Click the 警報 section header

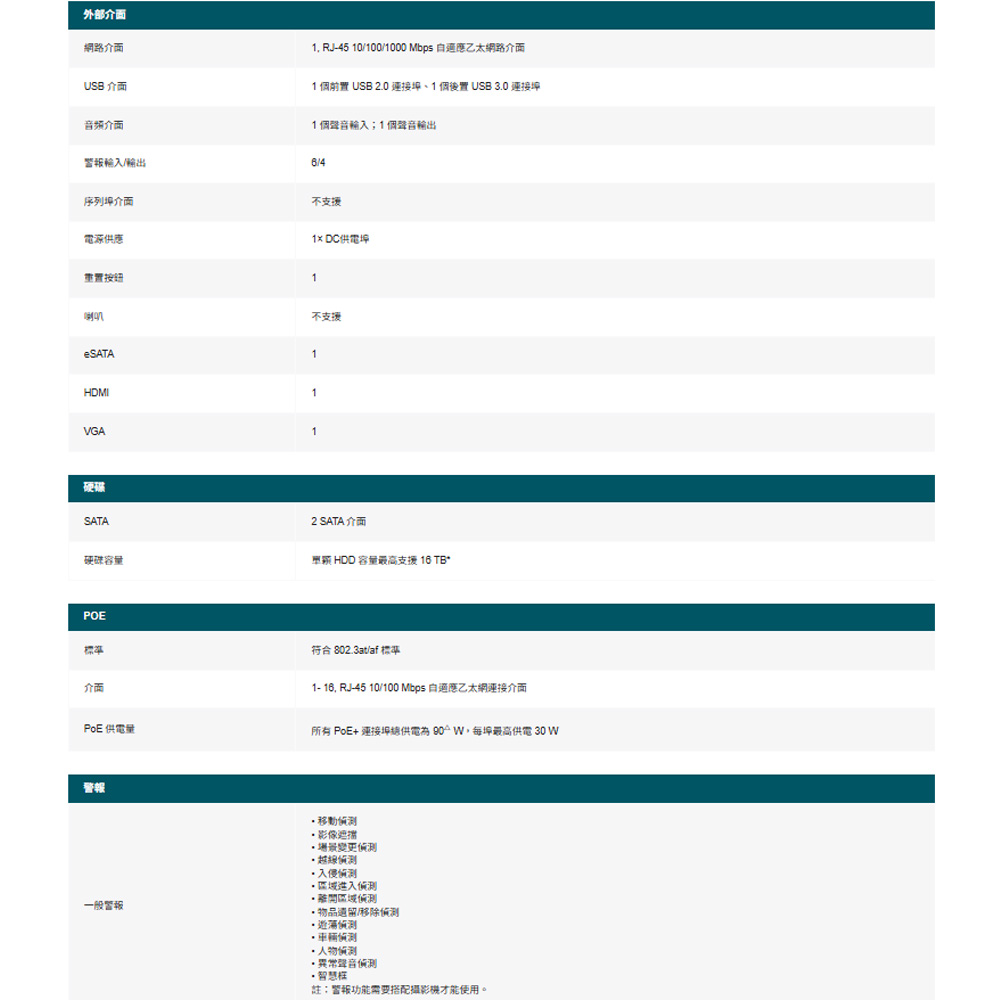click(x=501, y=788)
